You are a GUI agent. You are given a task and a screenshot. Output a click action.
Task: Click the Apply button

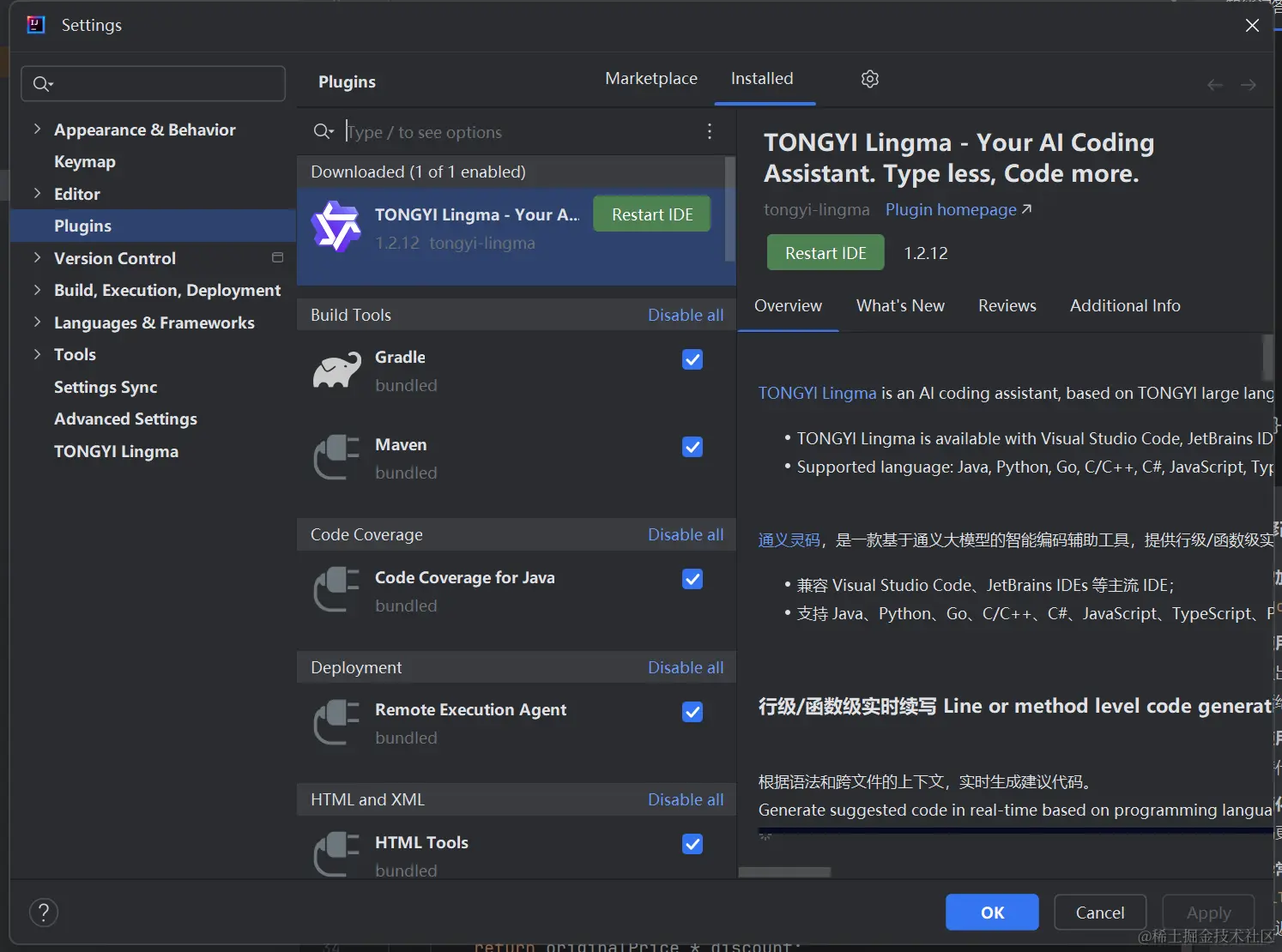(1208, 913)
